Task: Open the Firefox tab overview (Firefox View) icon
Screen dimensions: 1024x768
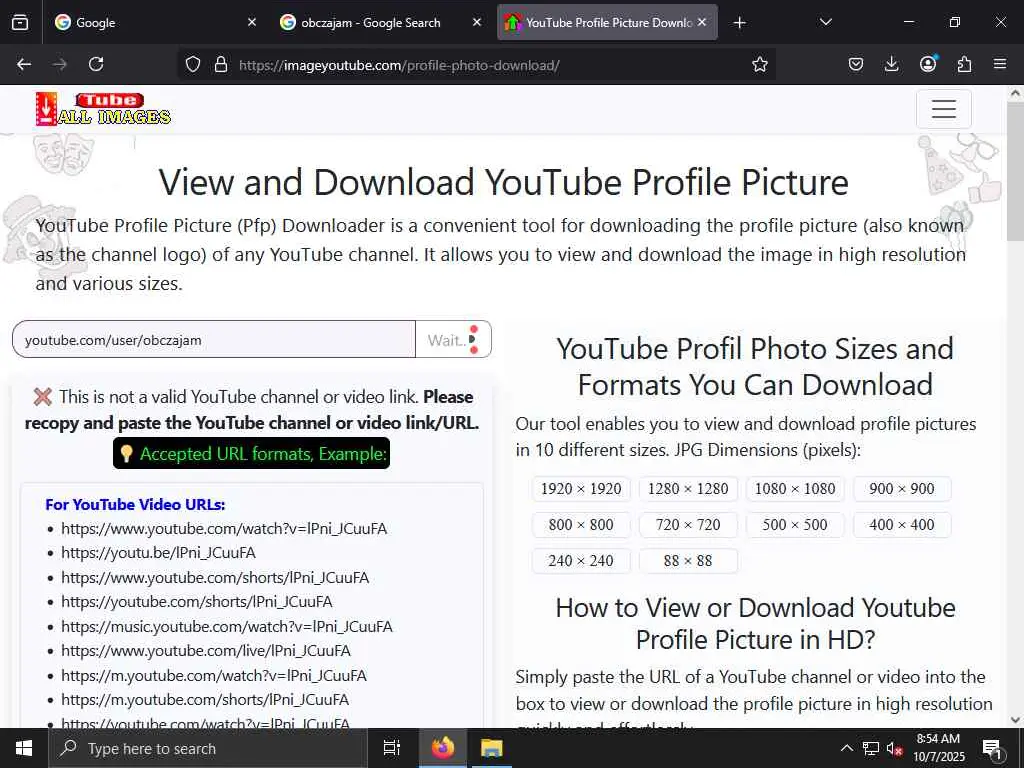Action: click(20, 22)
